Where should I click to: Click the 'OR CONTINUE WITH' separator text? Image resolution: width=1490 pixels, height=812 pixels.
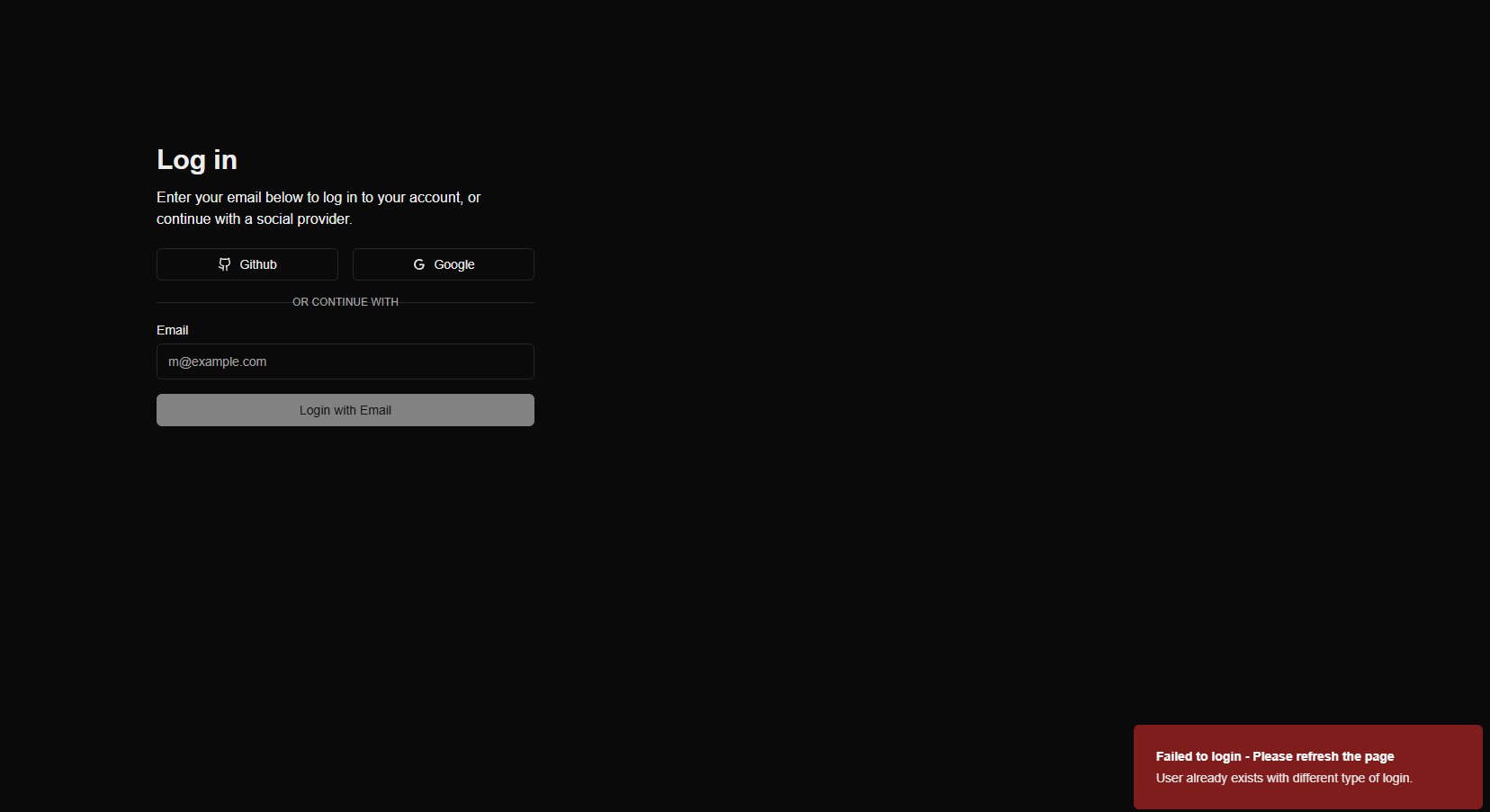pos(346,302)
